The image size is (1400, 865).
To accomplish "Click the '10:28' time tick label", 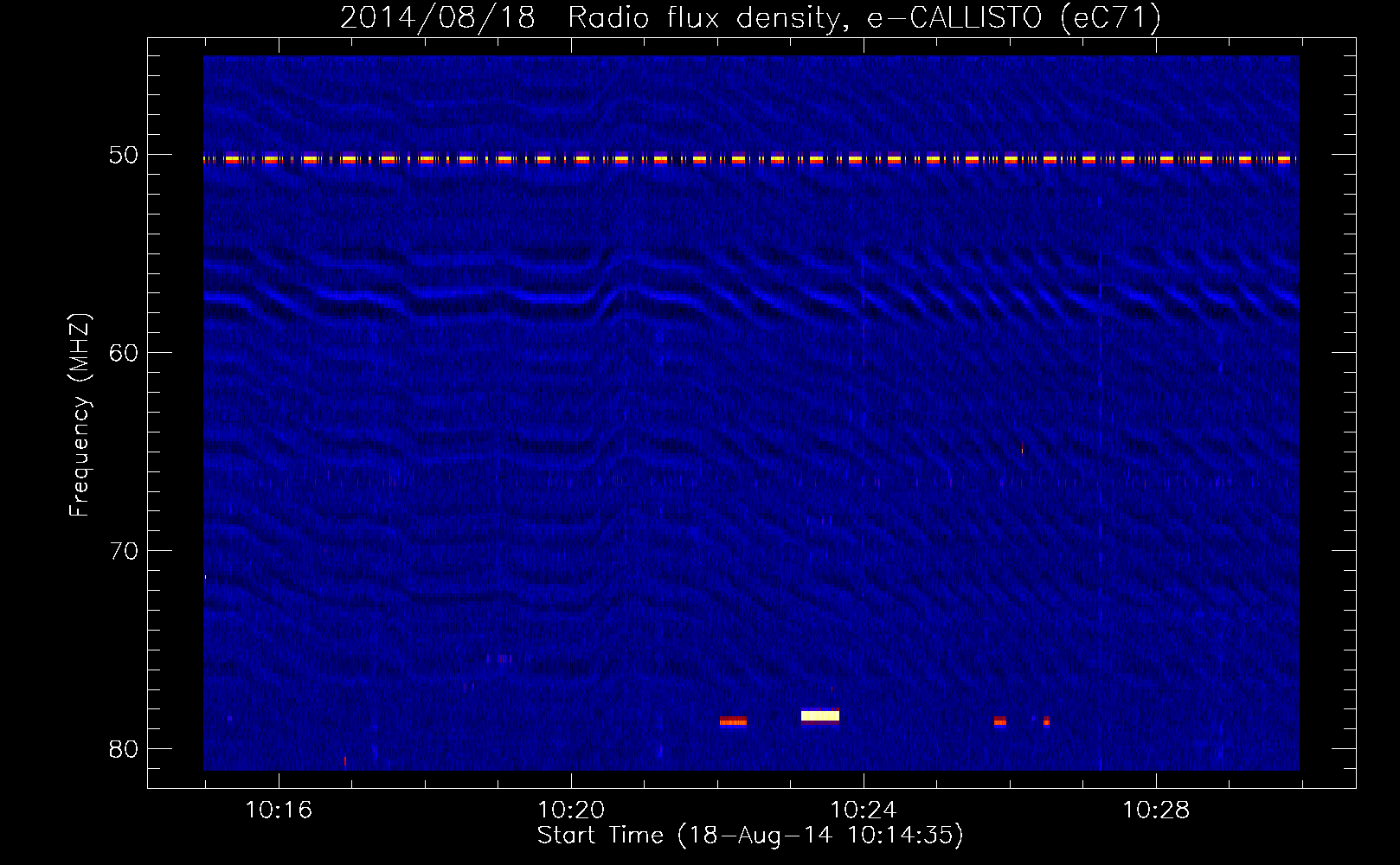I will [x=1156, y=811].
